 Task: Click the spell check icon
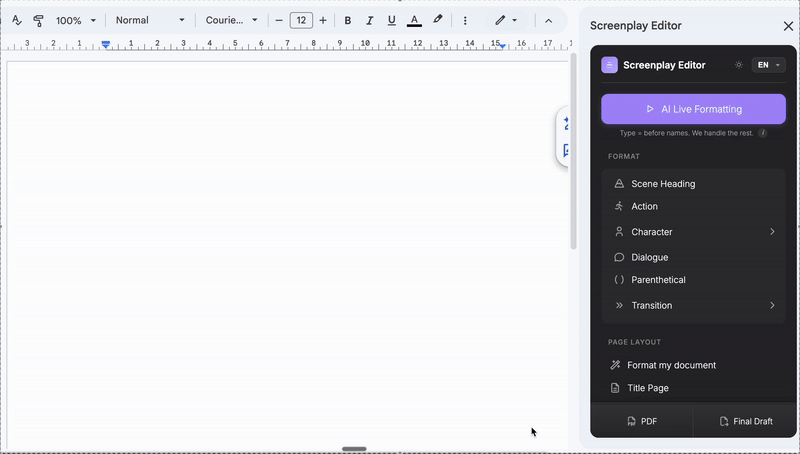pos(17,20)
